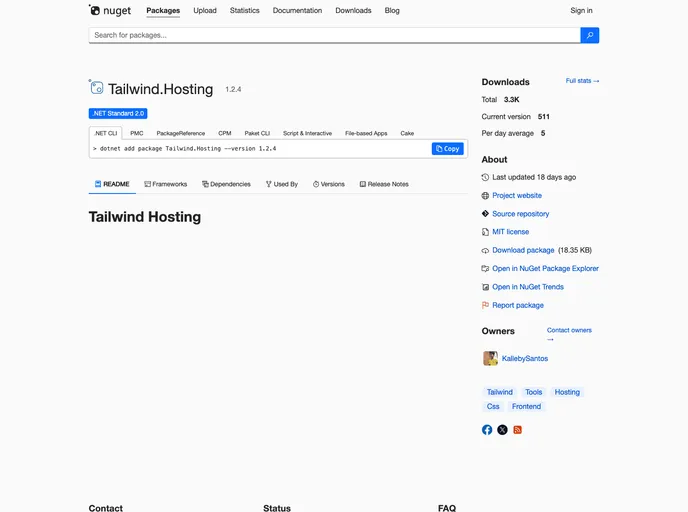Select the File-based Apps tab
688x512 pixels.
pyautogui.click(x=366, y=133)
